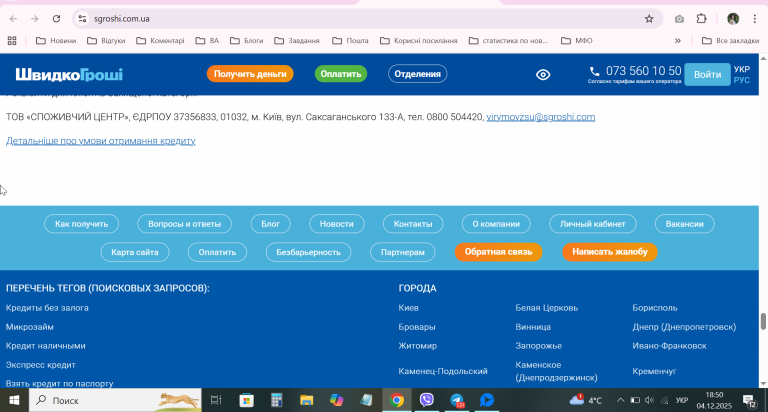Viewport: 768px width, 412px height.
Task: Open Windows notification center
Action: [750, 401]
